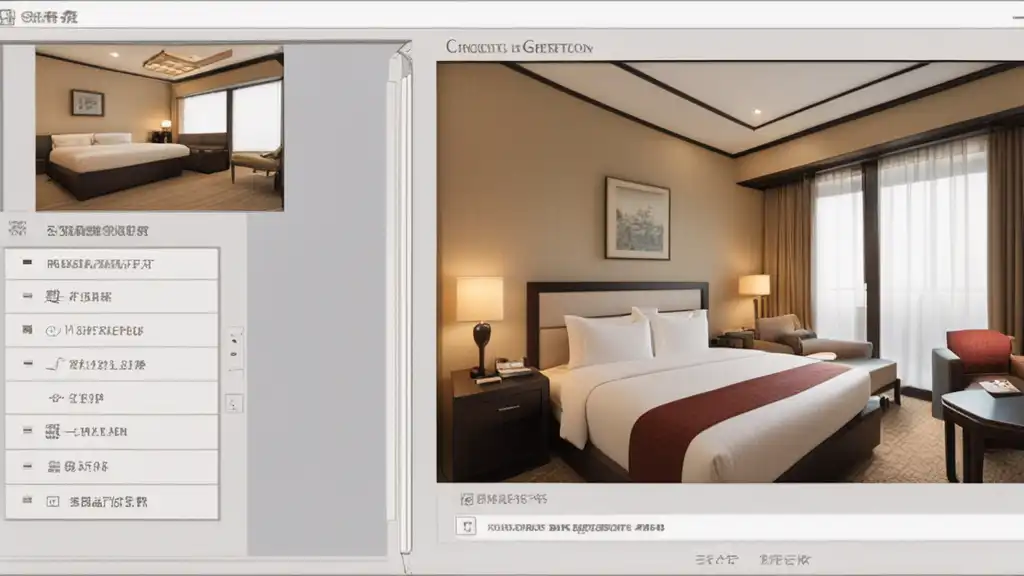The height and width of the screenshot is (576, 1024).
Task: Click the vertical slider control beside the list
Action: click(235, 349)
